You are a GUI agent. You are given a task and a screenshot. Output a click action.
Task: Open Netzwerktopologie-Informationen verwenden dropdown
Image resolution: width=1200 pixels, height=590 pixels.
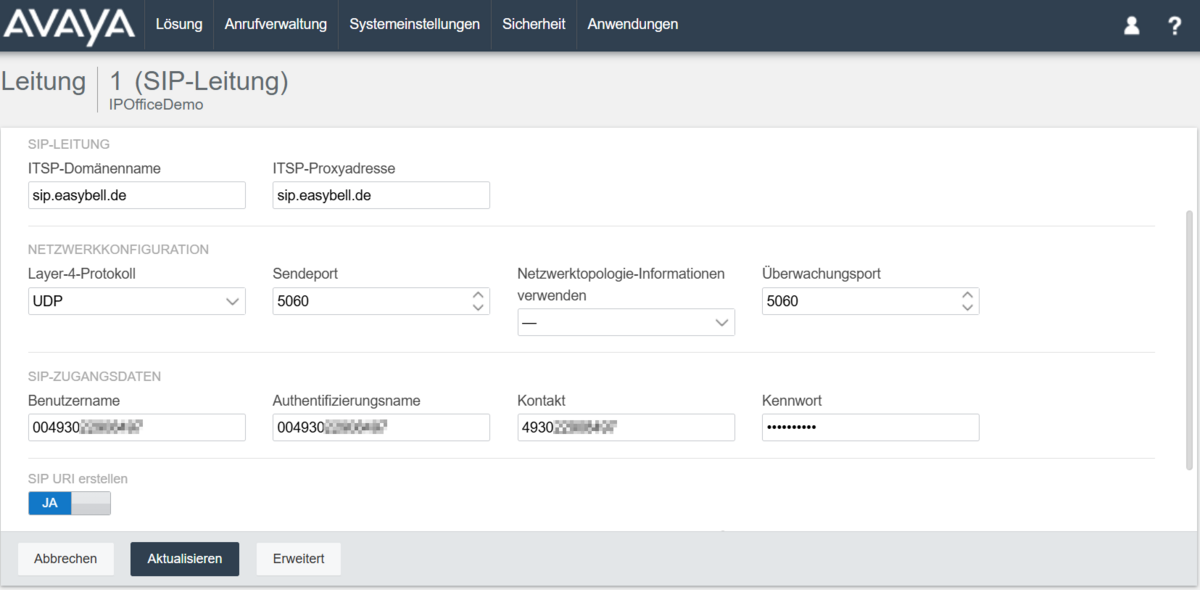tap(626, 322)
